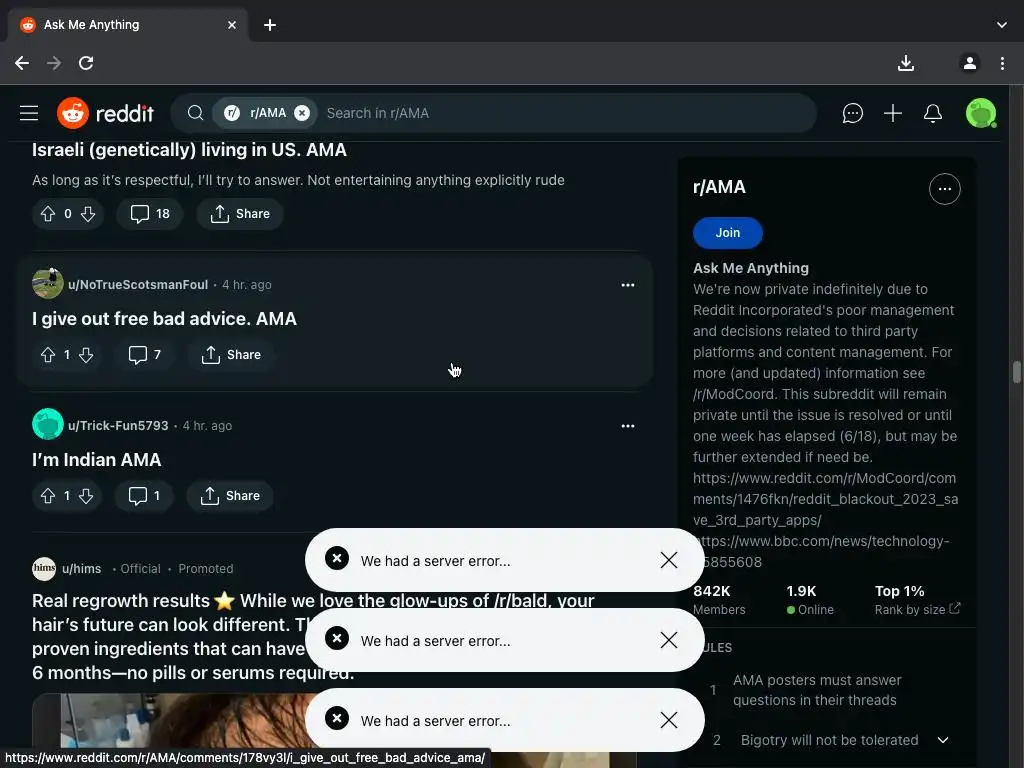Select the Ask Me Anything tab
1024x768 pixels.
pyautogui.click(x=127, y=25)
